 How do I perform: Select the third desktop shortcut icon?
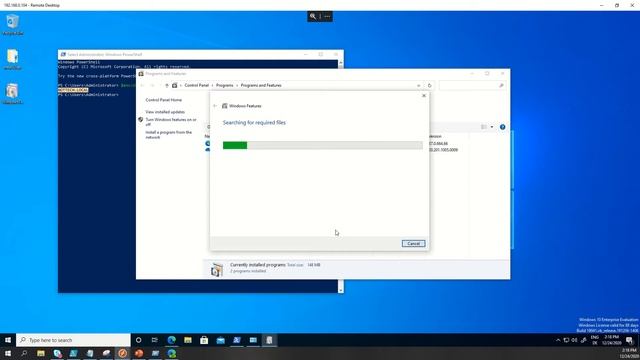[13, 93]
